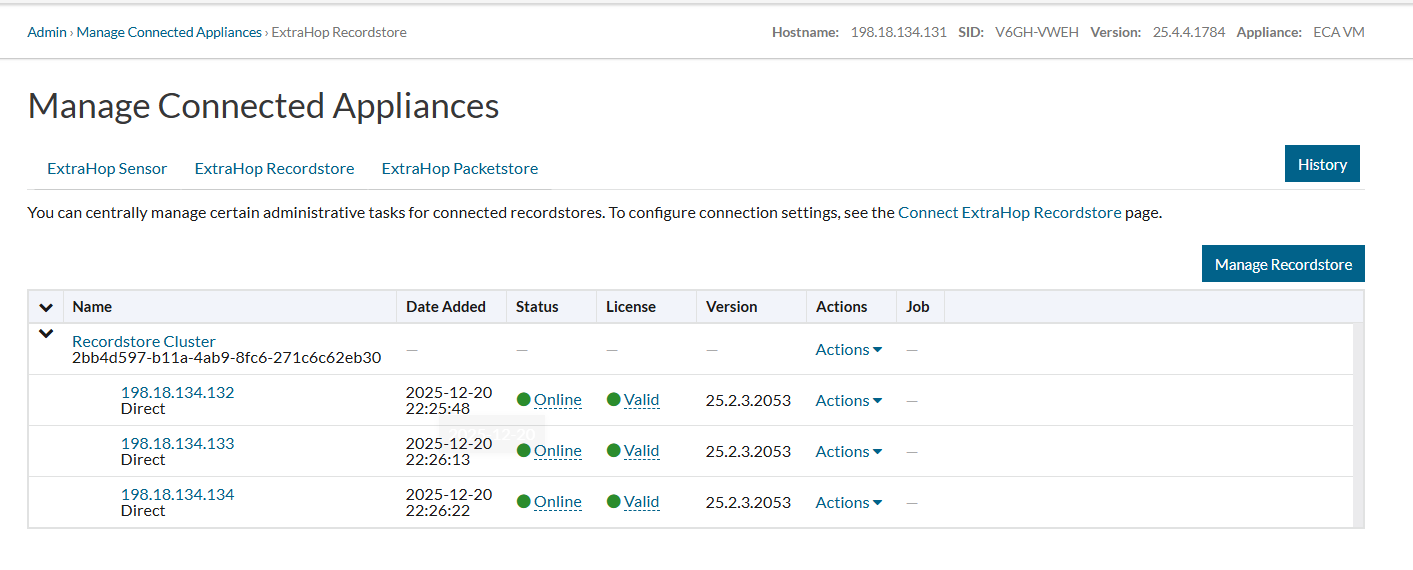Click green Valid license dot for 198.18.134.132
This screenshot has height=570, width=1413.
tap(613, 400)
